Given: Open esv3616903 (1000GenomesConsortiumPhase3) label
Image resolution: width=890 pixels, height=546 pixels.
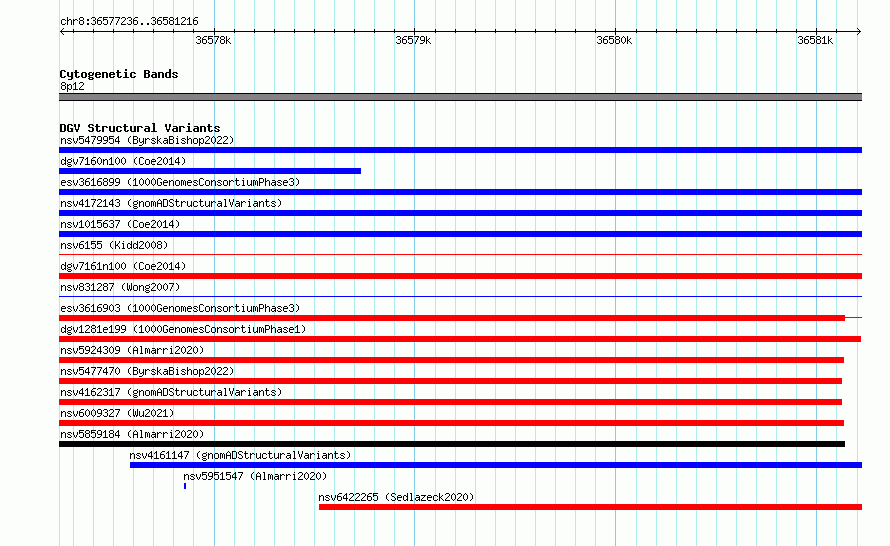Looking at the screenshot, I should (x=180, y=308).
